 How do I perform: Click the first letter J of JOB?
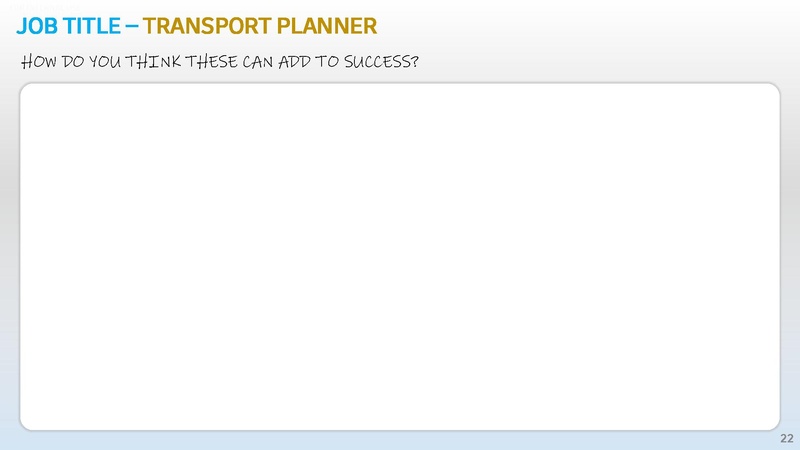[x=22, y=22]
